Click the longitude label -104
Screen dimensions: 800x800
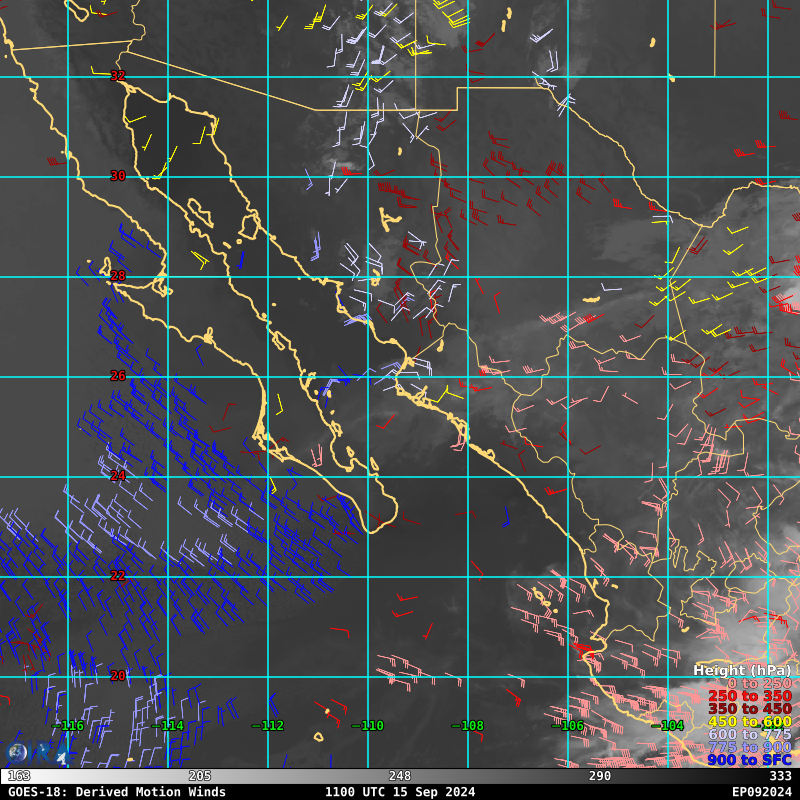[667, 726]
